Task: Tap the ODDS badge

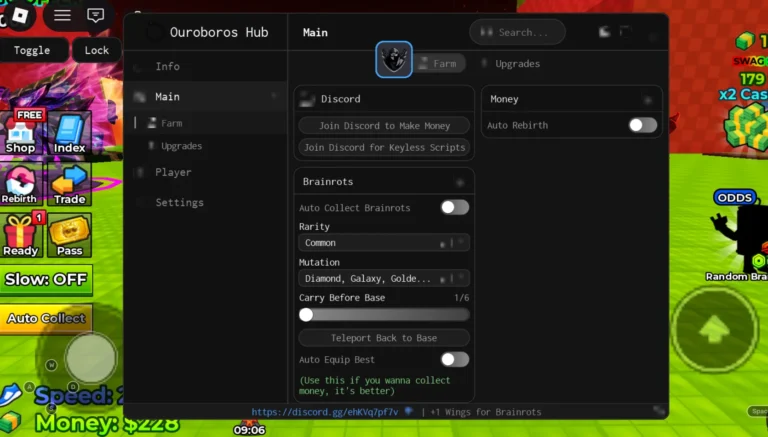Action: tap(735, 197)
